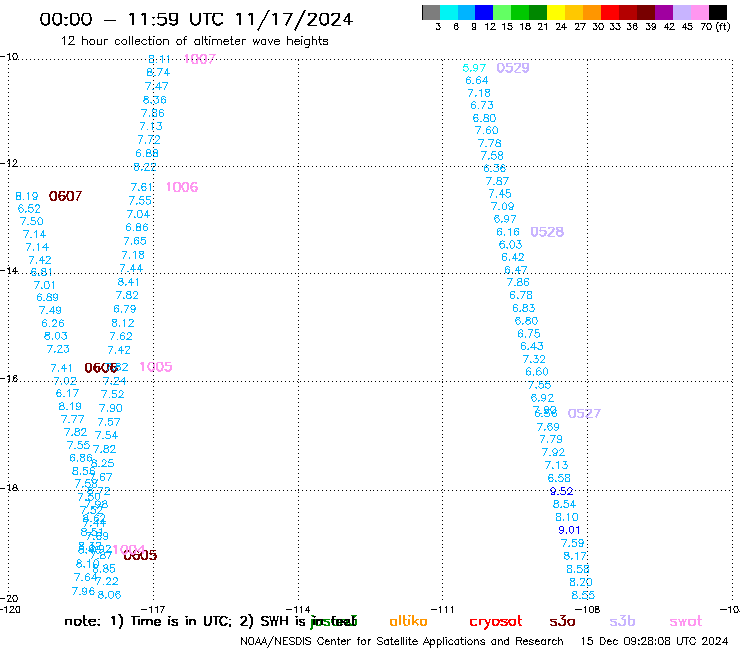Click the light green 15 ft legend swatch
This screenshot has width=740, height=650.
(x=503, y=12)
